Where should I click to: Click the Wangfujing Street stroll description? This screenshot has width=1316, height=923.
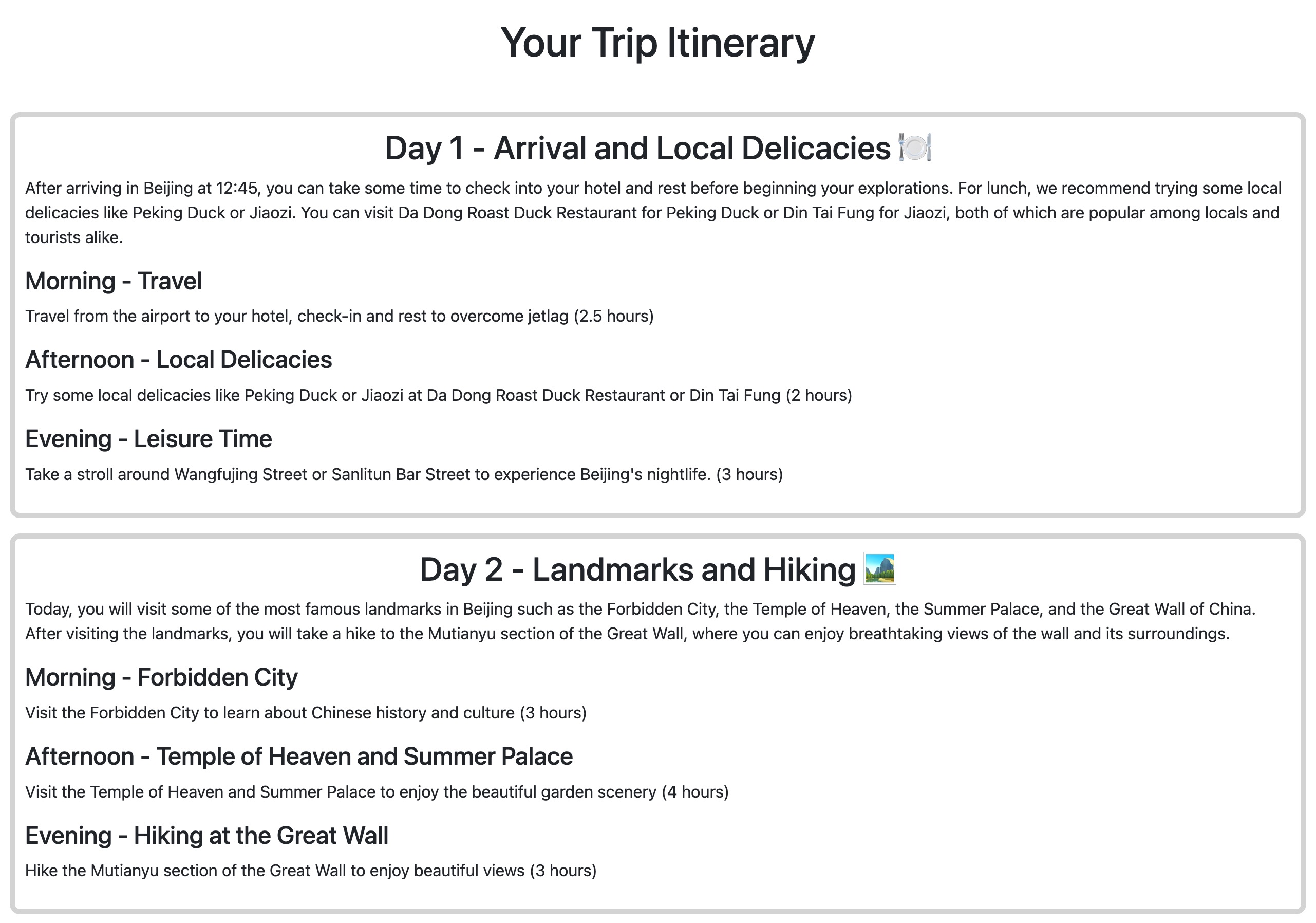(x=404, y=475)
